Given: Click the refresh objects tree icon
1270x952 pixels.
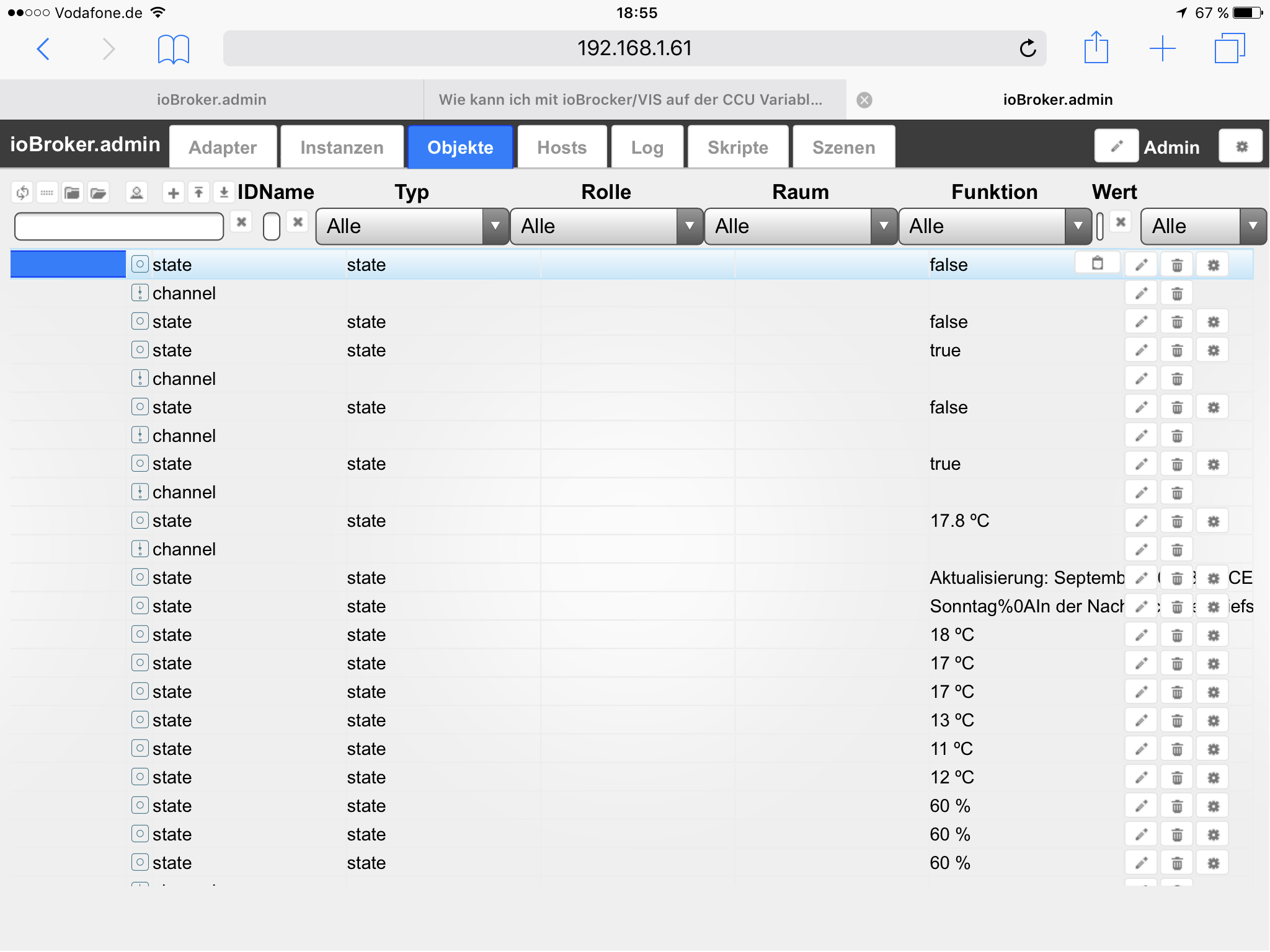Looking at the screenshot, I should [x=22, y=193].
